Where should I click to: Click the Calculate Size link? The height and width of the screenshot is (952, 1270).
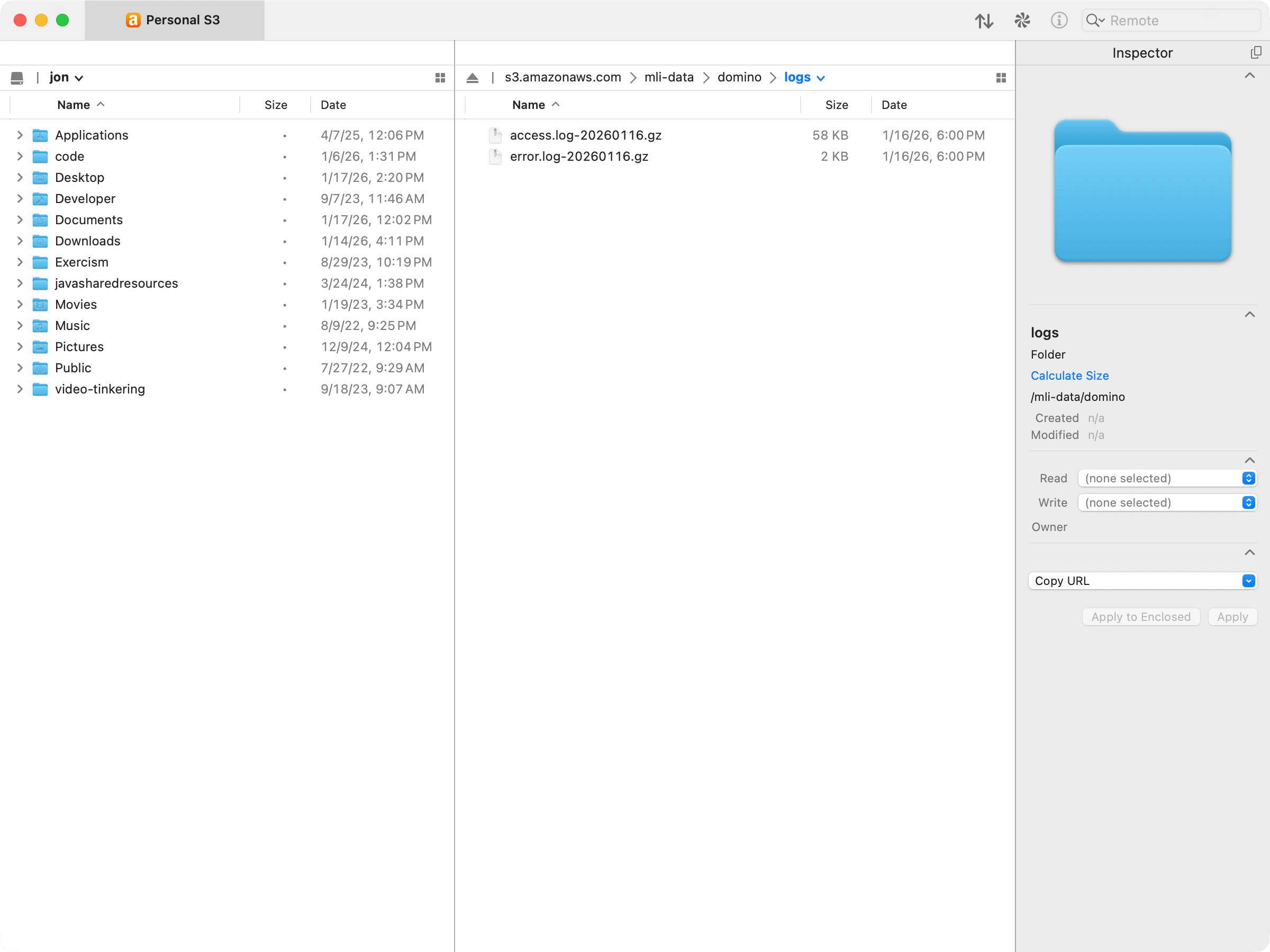tap(1069, 376)
